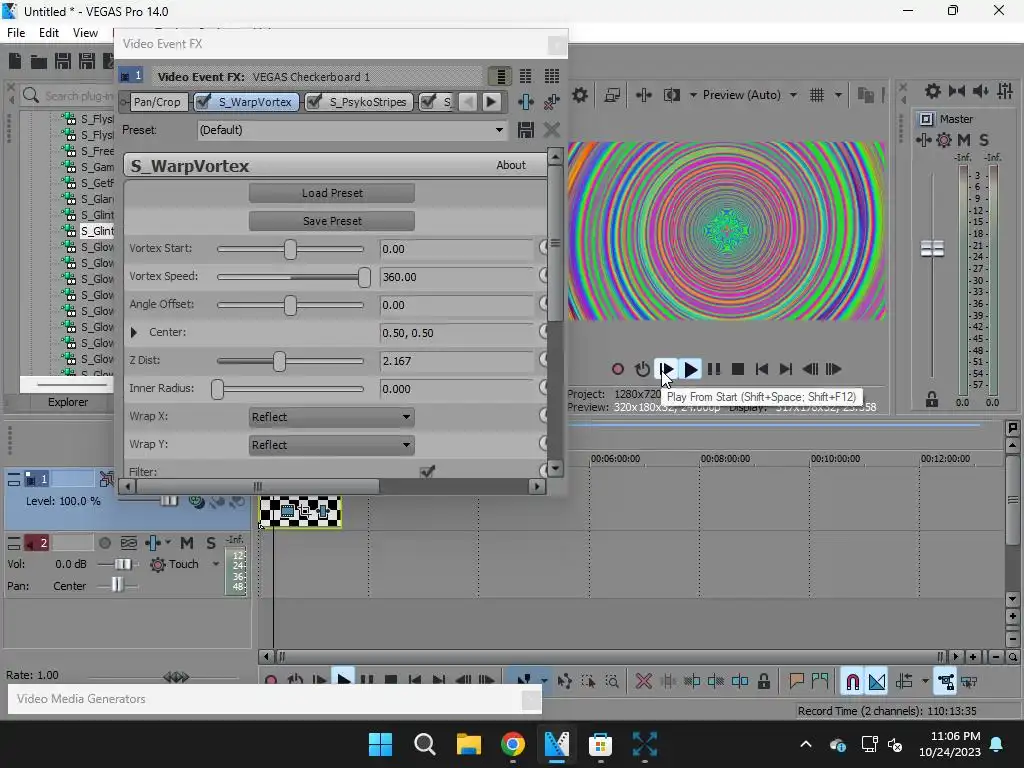Click the Master automation settings gear
Image resolution: width=1024 pixels, height=768 pixels.
944,140
